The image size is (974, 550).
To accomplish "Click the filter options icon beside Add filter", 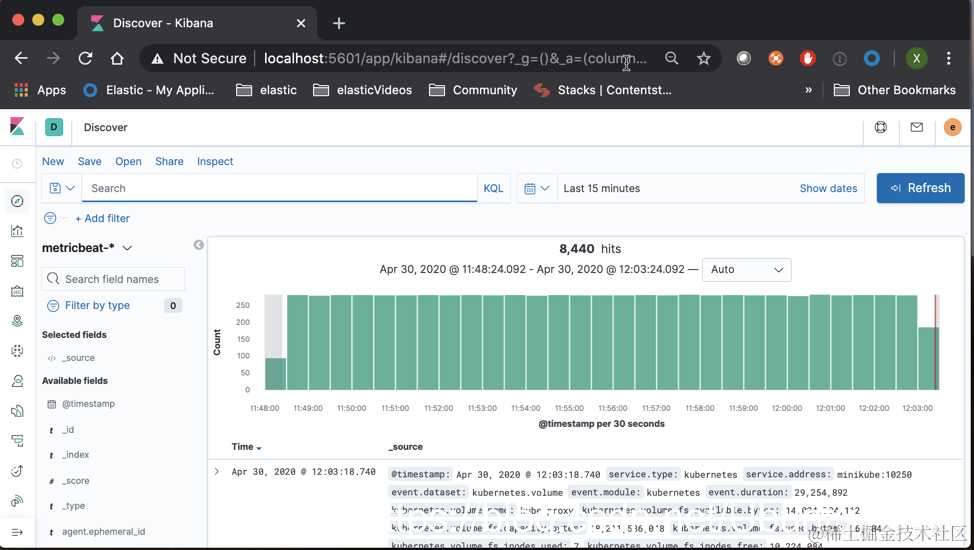I will click(x=50, y=218).
